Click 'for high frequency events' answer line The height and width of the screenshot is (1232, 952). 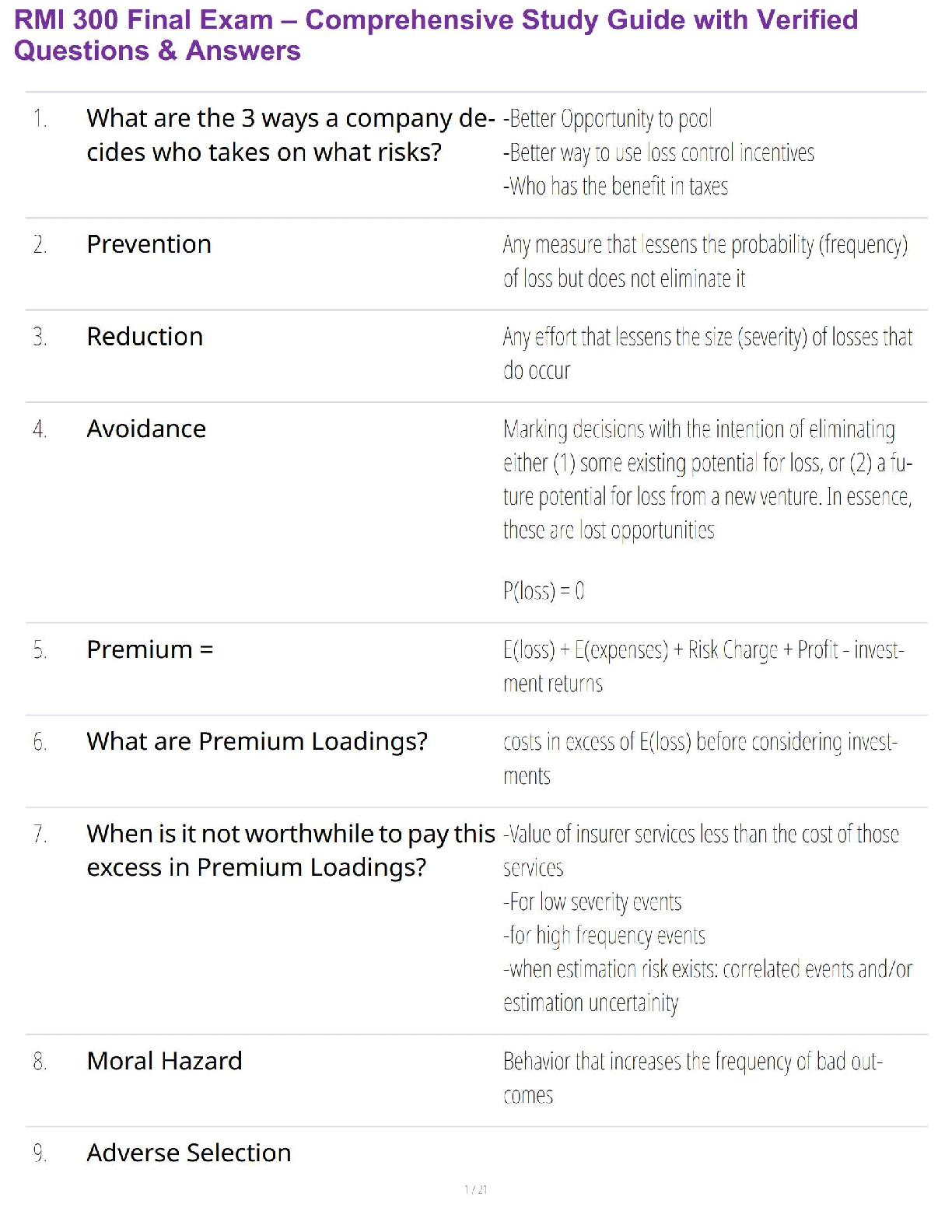604,936
